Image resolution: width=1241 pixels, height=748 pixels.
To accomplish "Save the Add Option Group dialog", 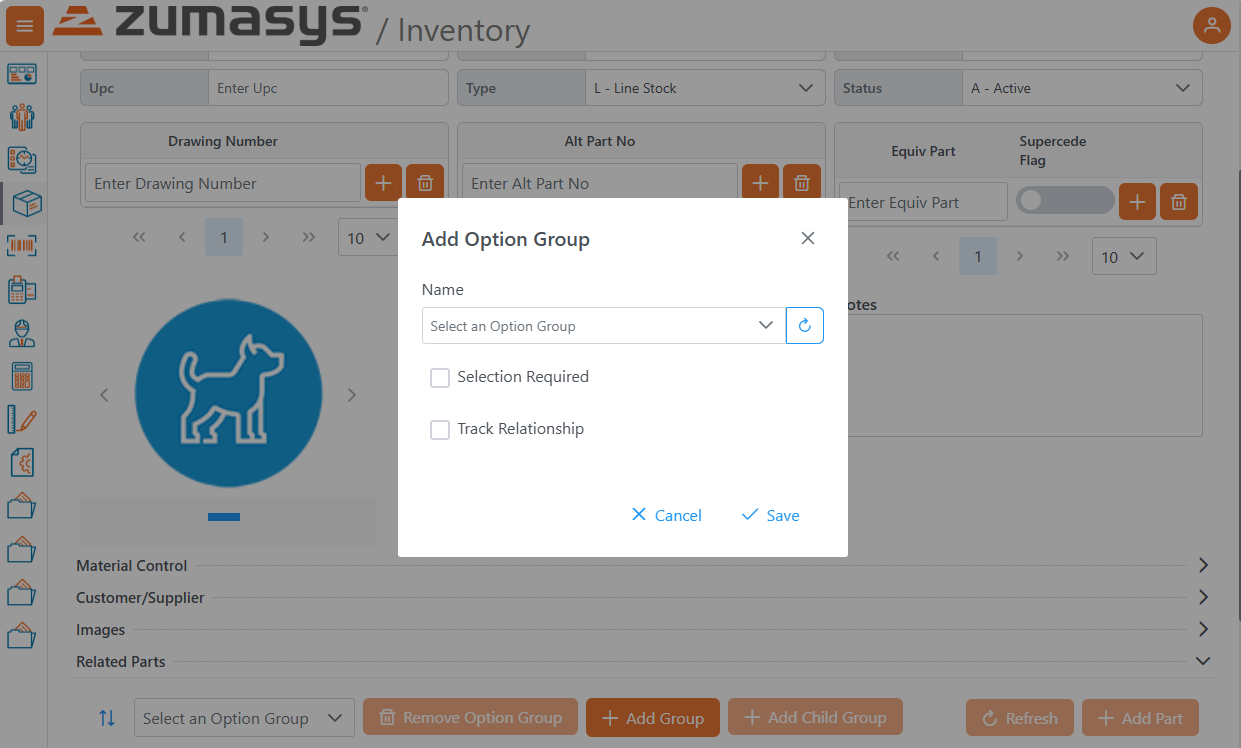I will pyautogui.click(x=769, y=515).
